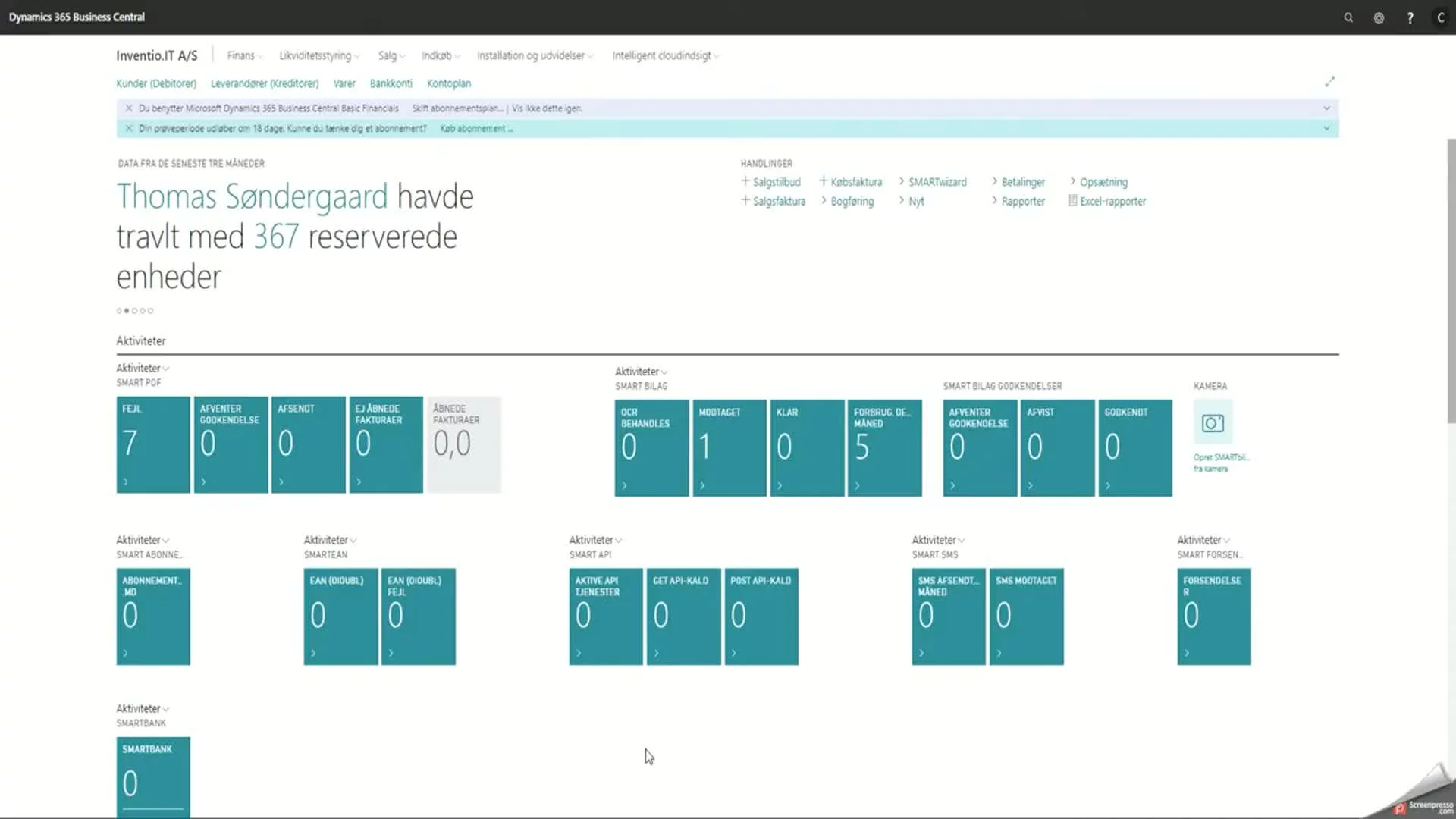
Task: Expand Aktiviteter dropdown above SMART BILAG
Action: pyautogui.click(x=642, y=372)
